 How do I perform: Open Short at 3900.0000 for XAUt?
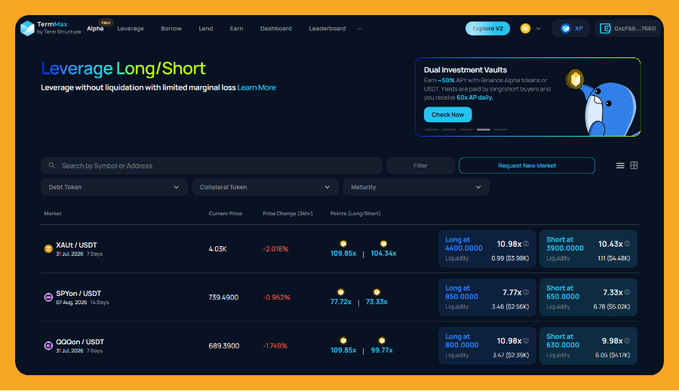pyautogui.click(x=588, y=249)
